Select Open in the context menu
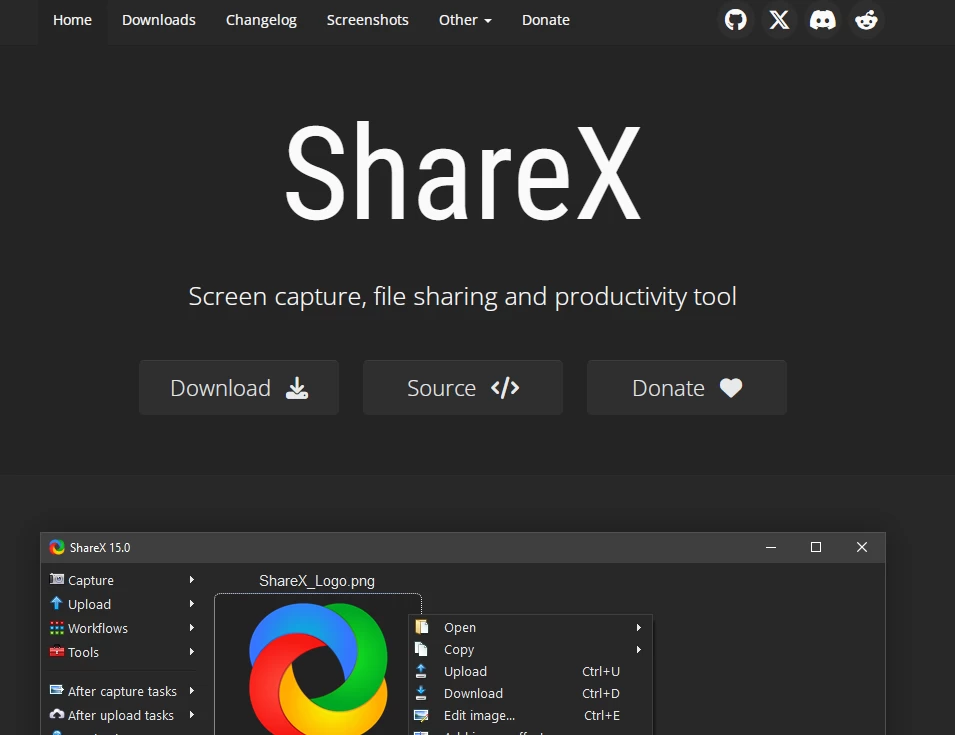This screenshot has height=735, width=955. 530,627
